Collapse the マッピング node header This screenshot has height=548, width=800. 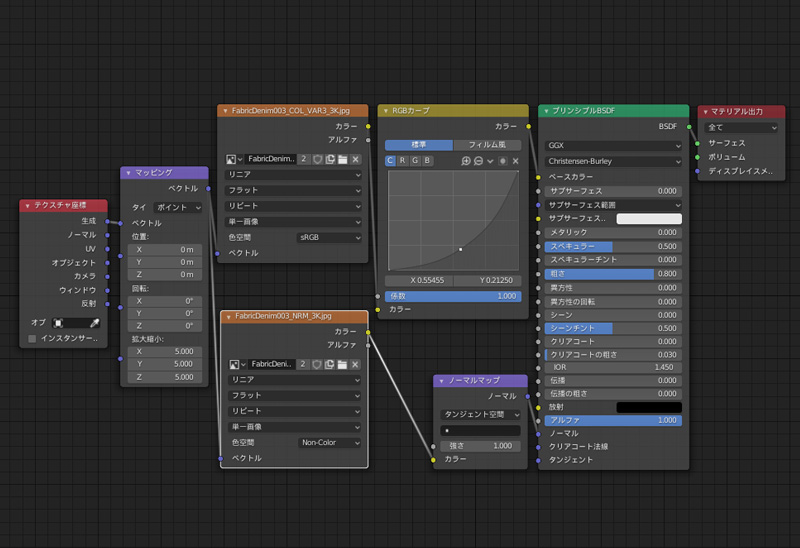tap(128, 173)
